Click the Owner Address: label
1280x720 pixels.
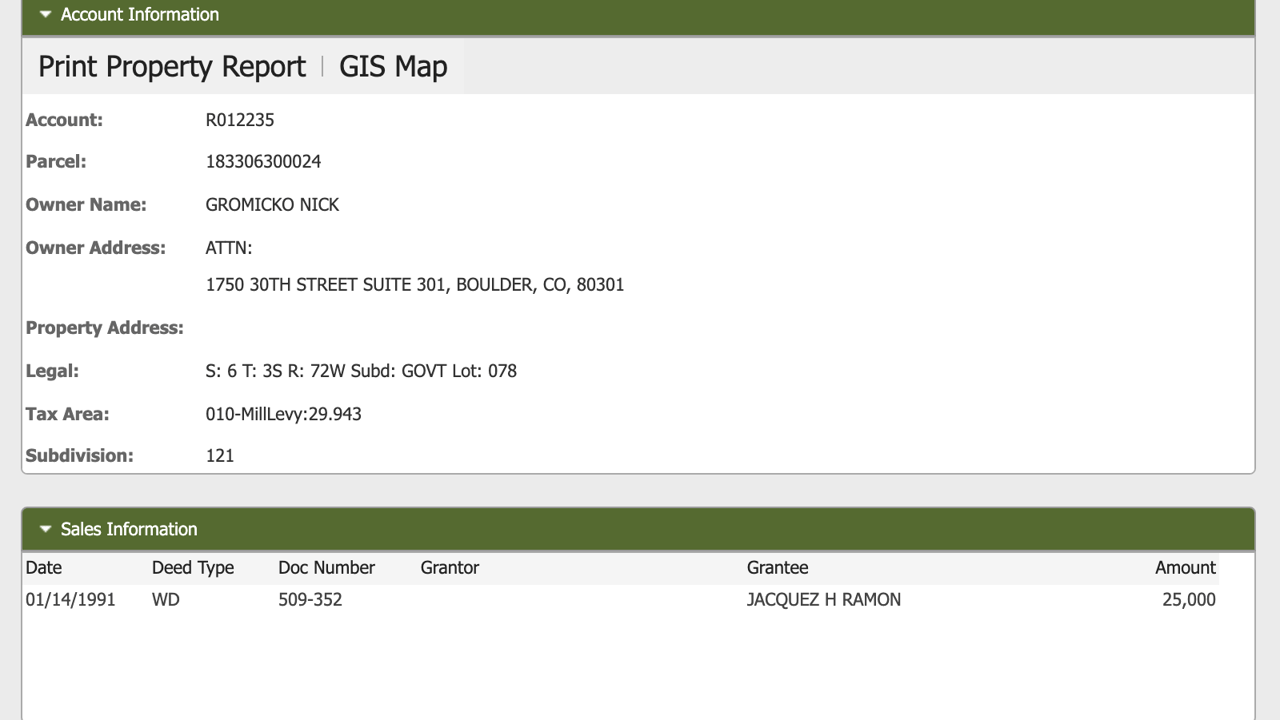(96, 247)
